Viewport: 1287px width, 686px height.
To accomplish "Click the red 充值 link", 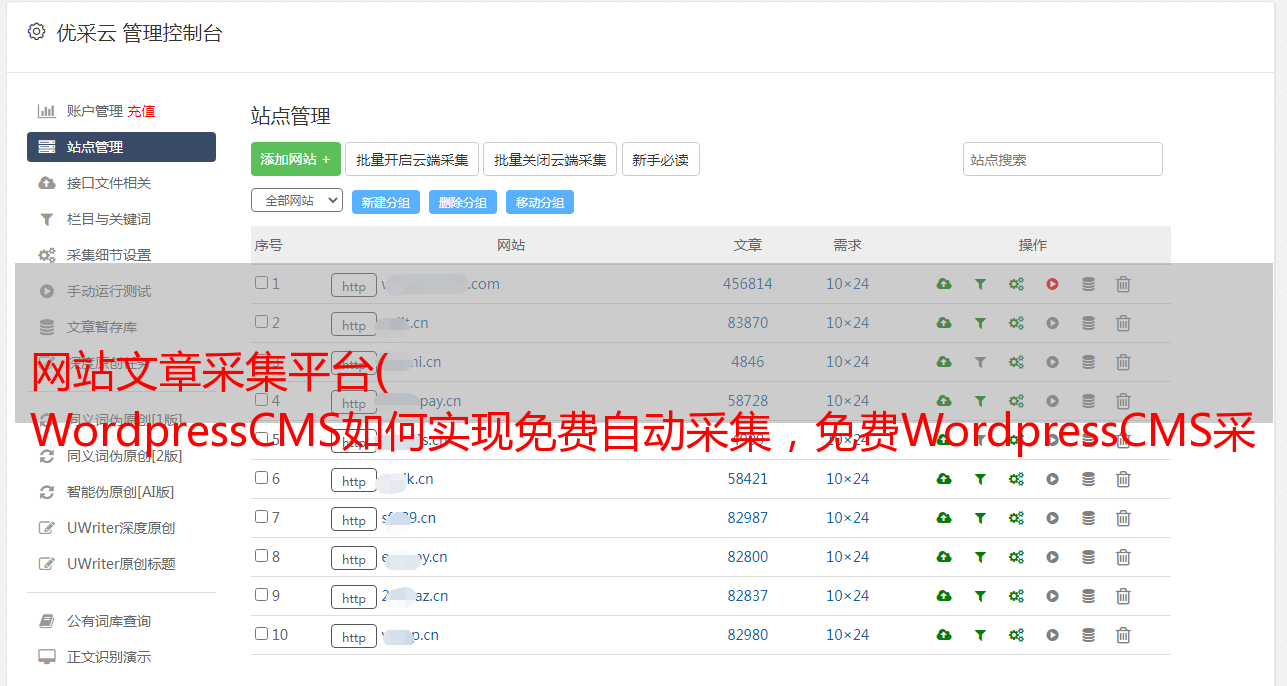I will pos(141,111).
